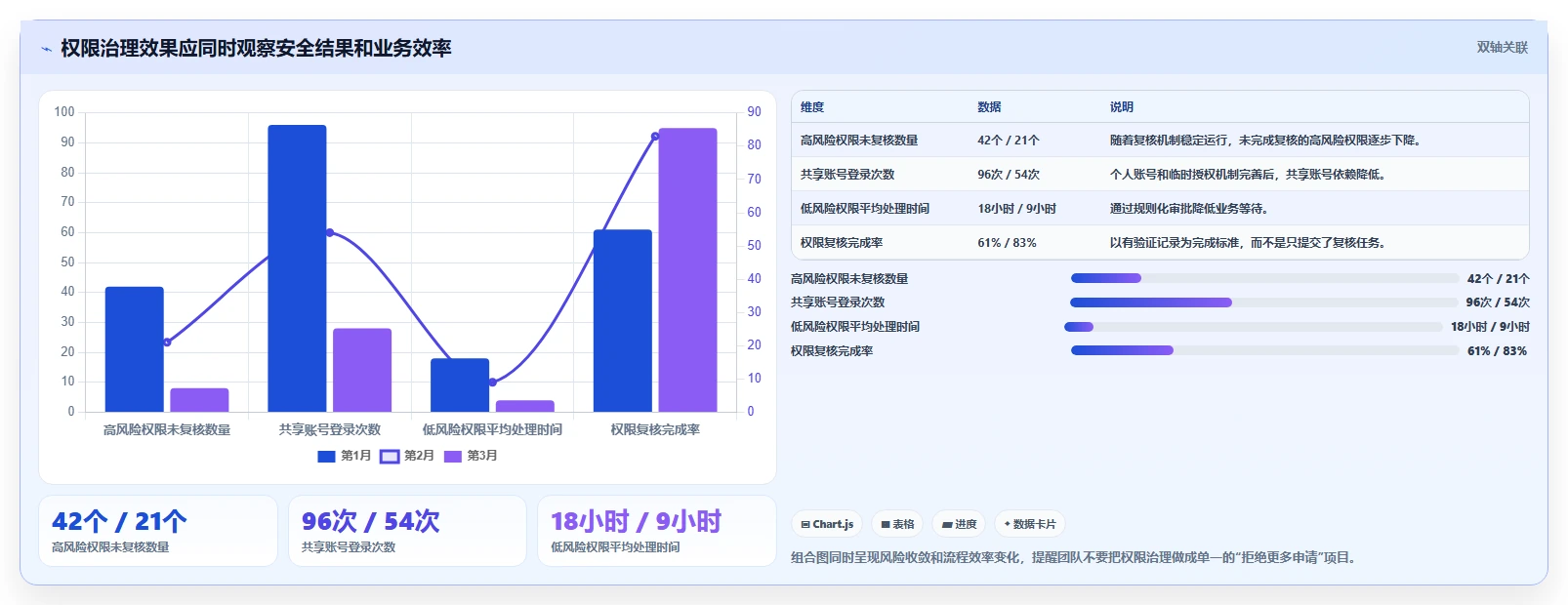This screenshot has width=1568, height=605.
Task: Click the icon beside the card title
Action: (x=46, y=49)
